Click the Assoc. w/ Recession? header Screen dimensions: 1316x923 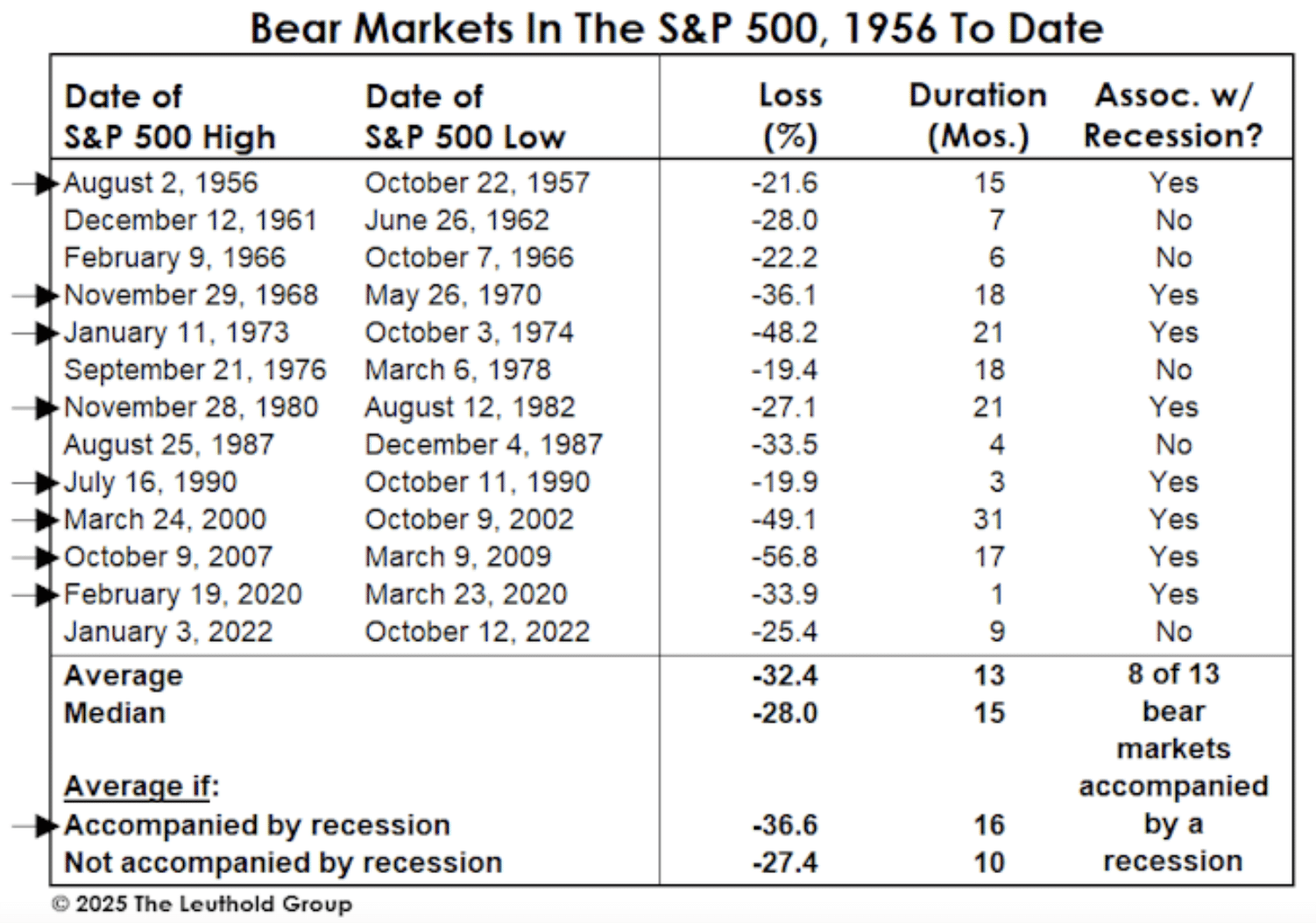pos(1173,116)
